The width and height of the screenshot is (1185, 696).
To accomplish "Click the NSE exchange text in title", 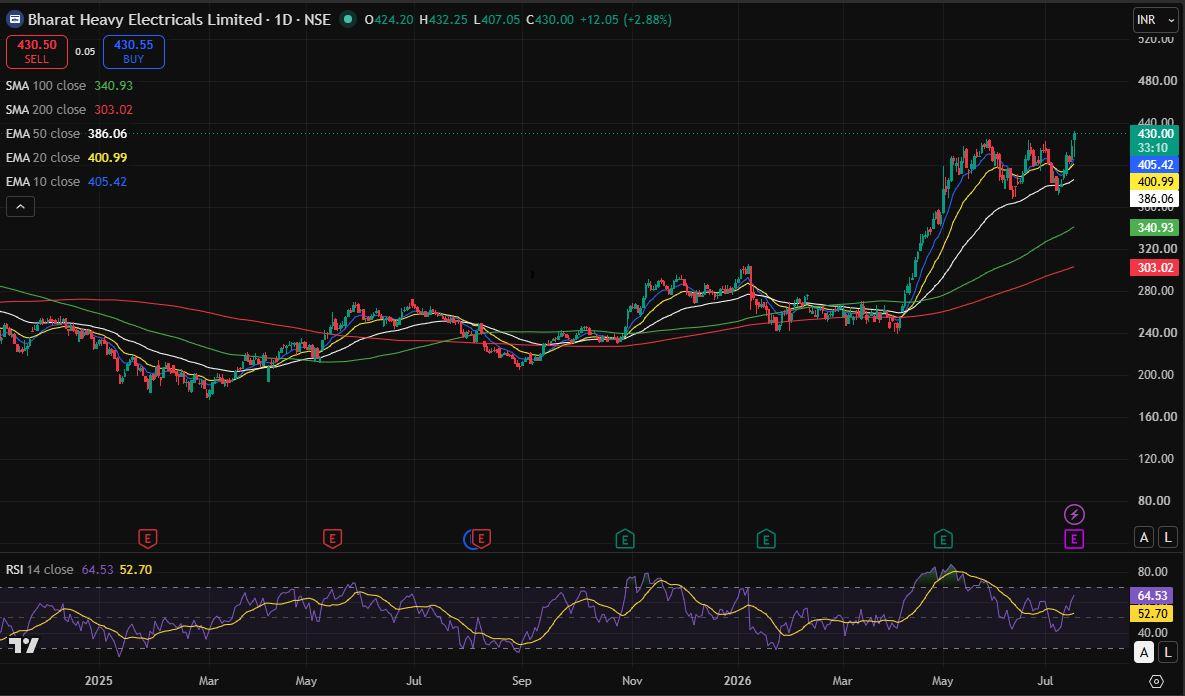I will coord(317,20).
